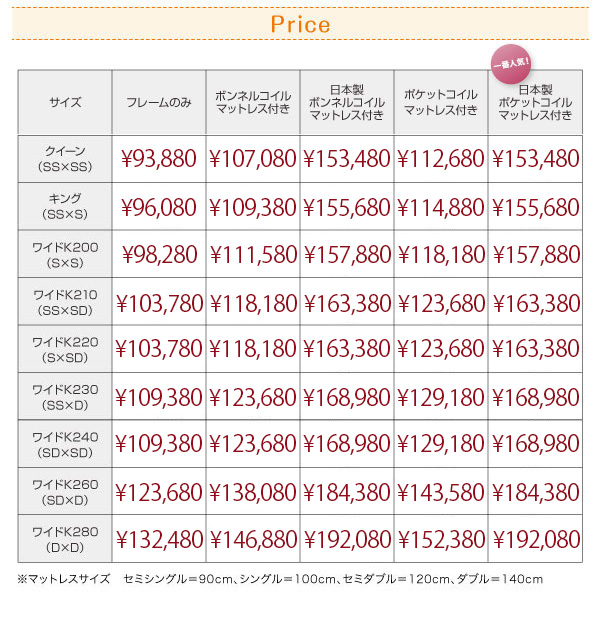Screen dimensions: 600x618
Task: Choose the ワイドK200 (S×S) row label
Action: [65, 255]
